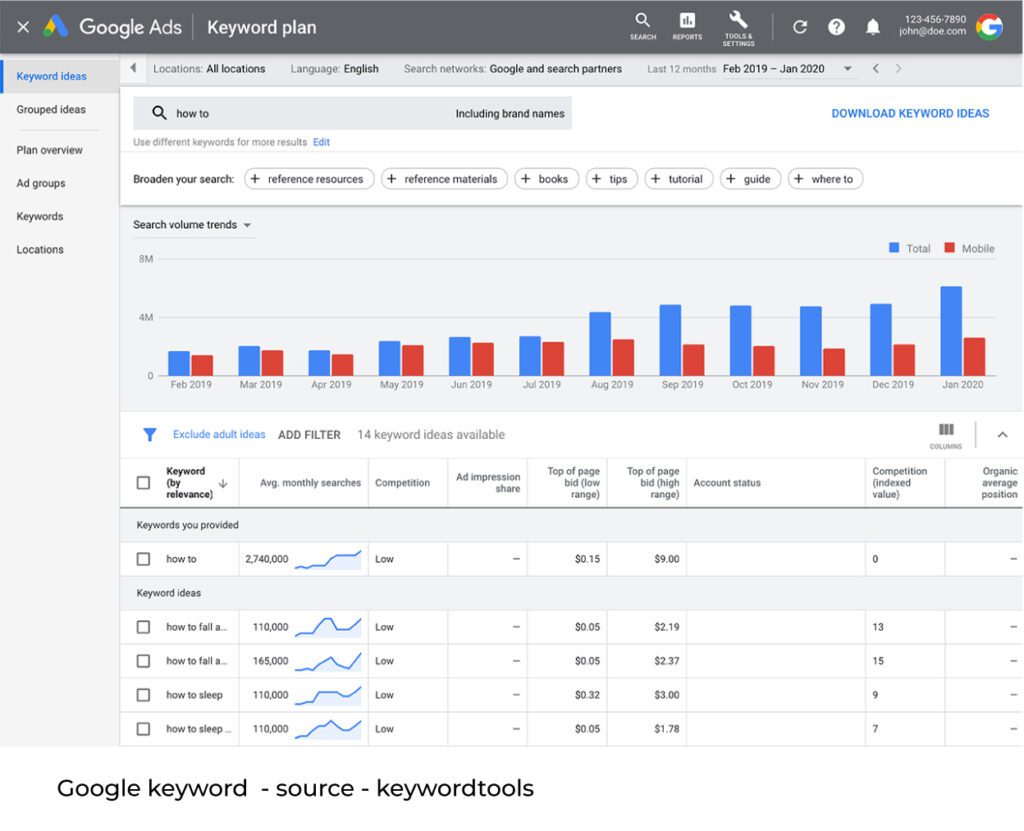Check the 'how to' keyword row
The image size is (1024, 831).
(x=144, y=559)
